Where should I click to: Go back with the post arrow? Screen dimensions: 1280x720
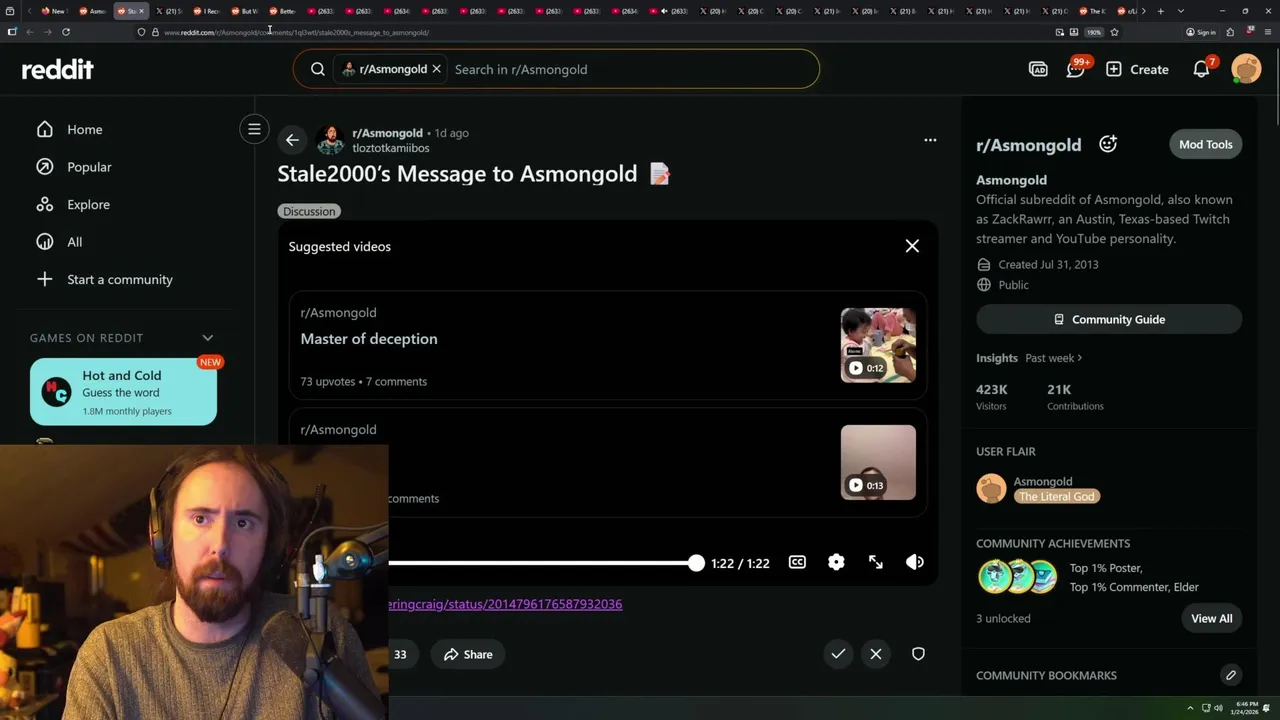(292, 140)
